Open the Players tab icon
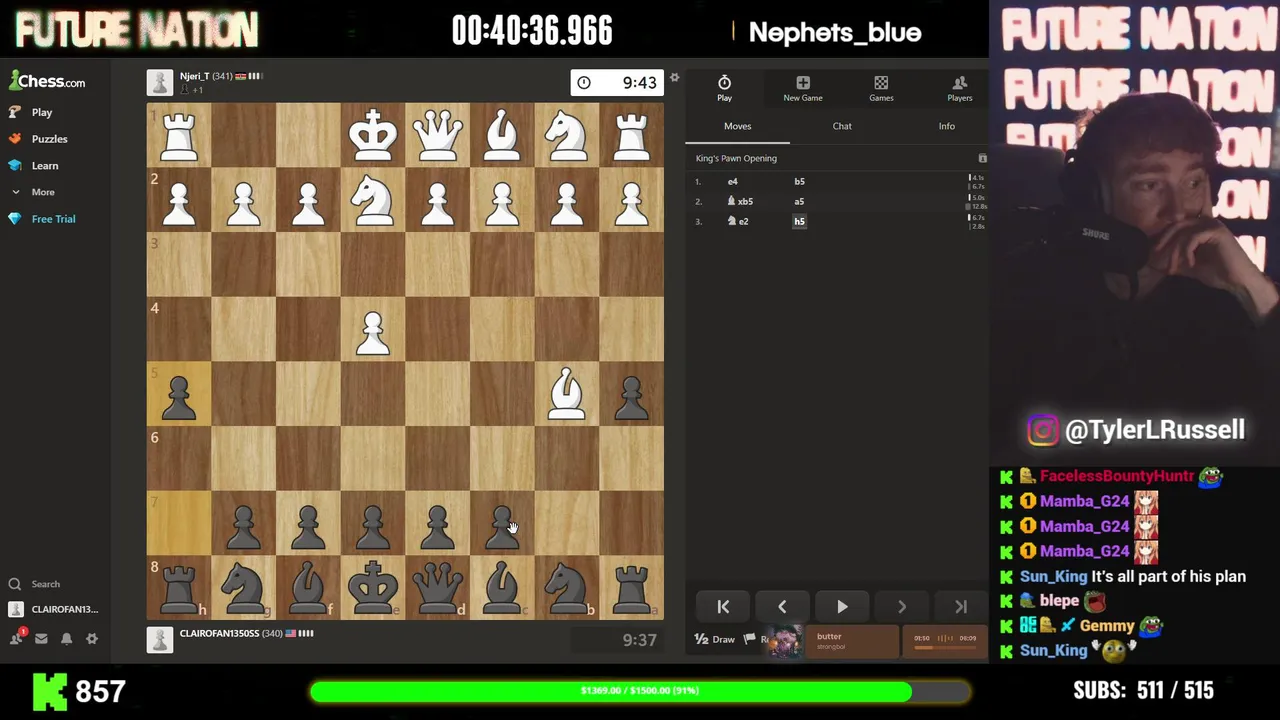Image resolution: width=1280 pixels, height=720 pixels. click(x=960, y=88)
